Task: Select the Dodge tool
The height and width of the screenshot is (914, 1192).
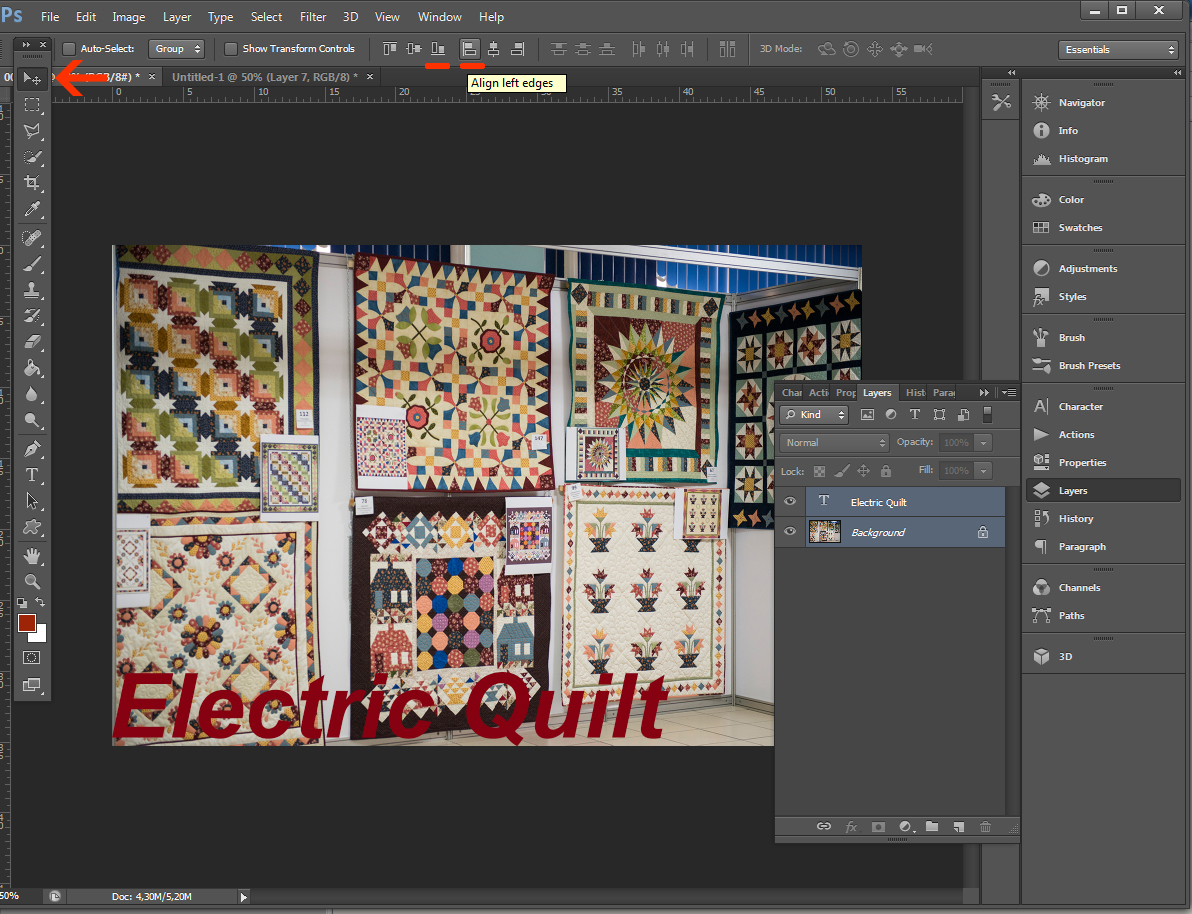Action: [x=32, y=420]
